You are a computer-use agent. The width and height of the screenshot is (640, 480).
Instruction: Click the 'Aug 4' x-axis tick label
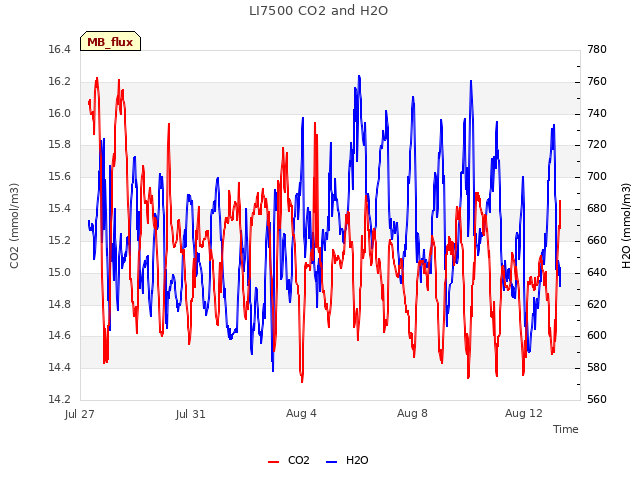pos(301,413)
